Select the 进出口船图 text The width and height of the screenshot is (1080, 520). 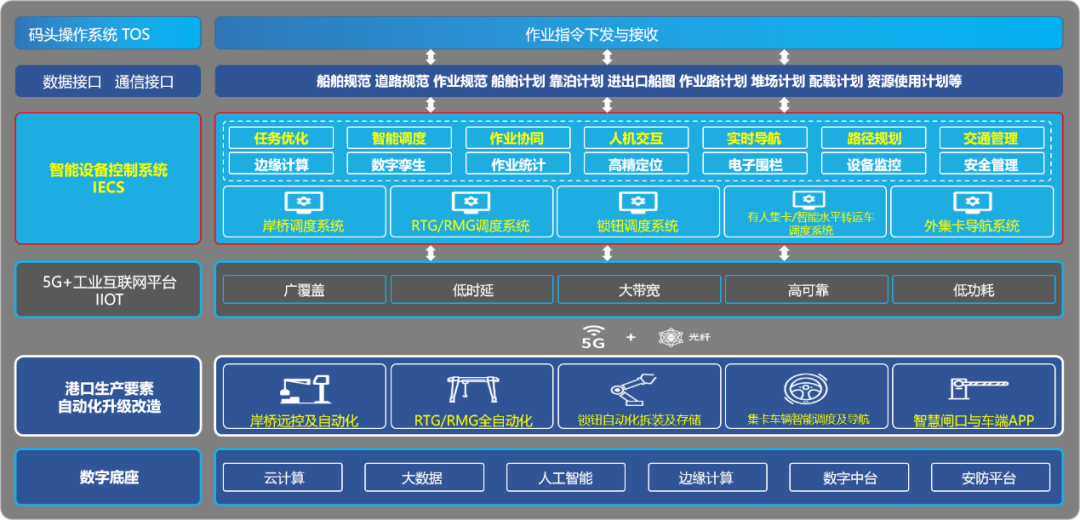[x=641, y=81]
